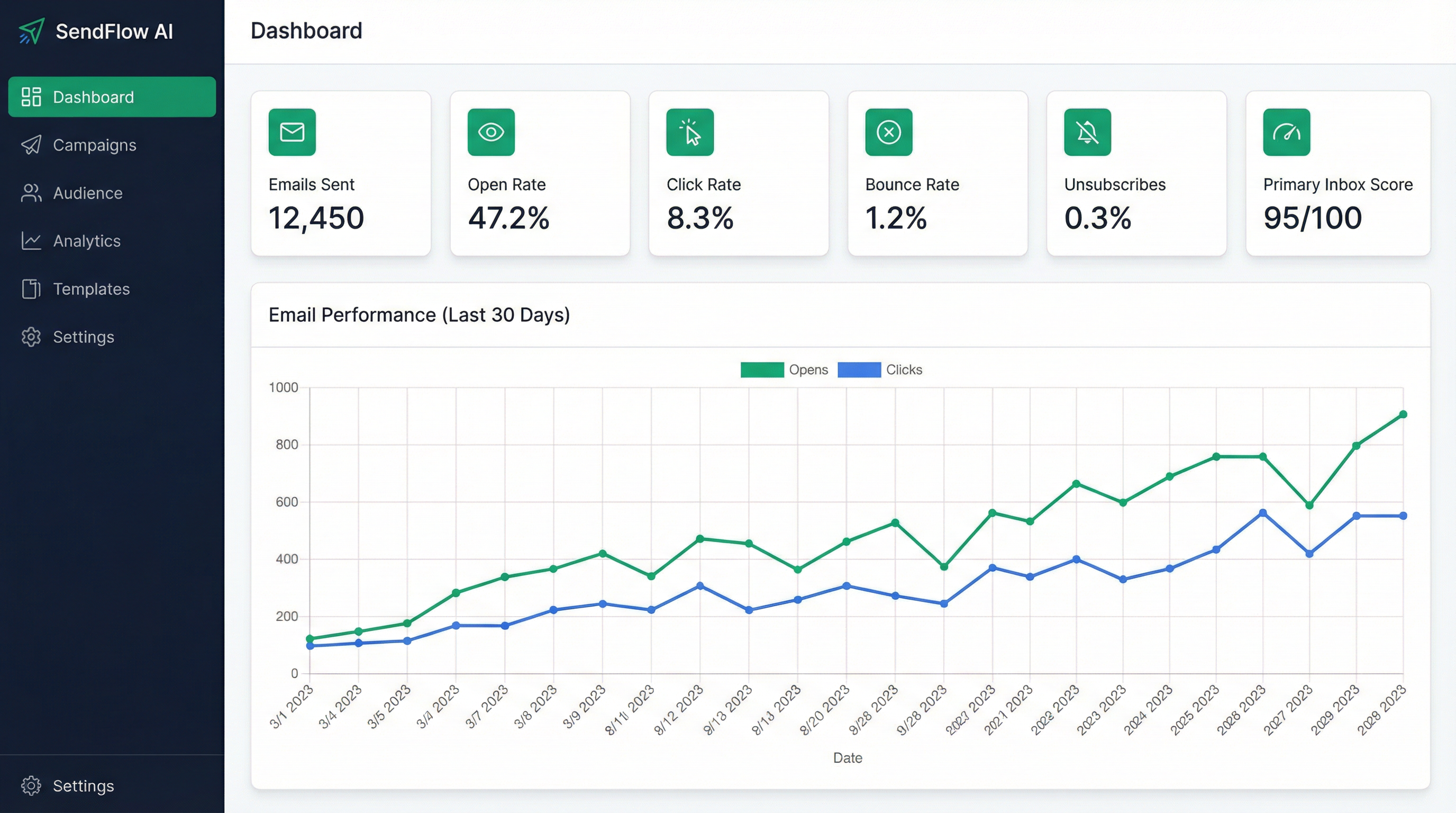Click the bottom Settings gear icon
The height and width of the screenshot is (813, 1456).
point(31,785)
